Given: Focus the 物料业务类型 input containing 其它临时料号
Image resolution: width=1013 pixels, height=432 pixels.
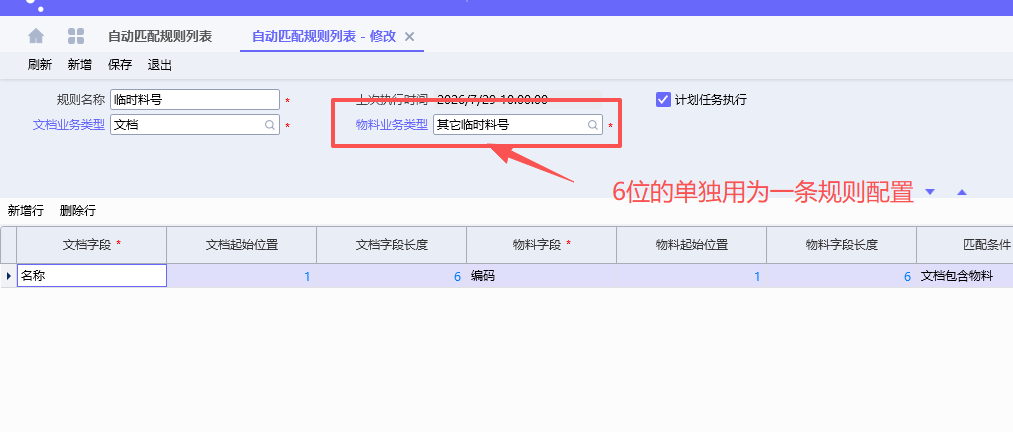Looking at the screenshot, I should [518, 125].
